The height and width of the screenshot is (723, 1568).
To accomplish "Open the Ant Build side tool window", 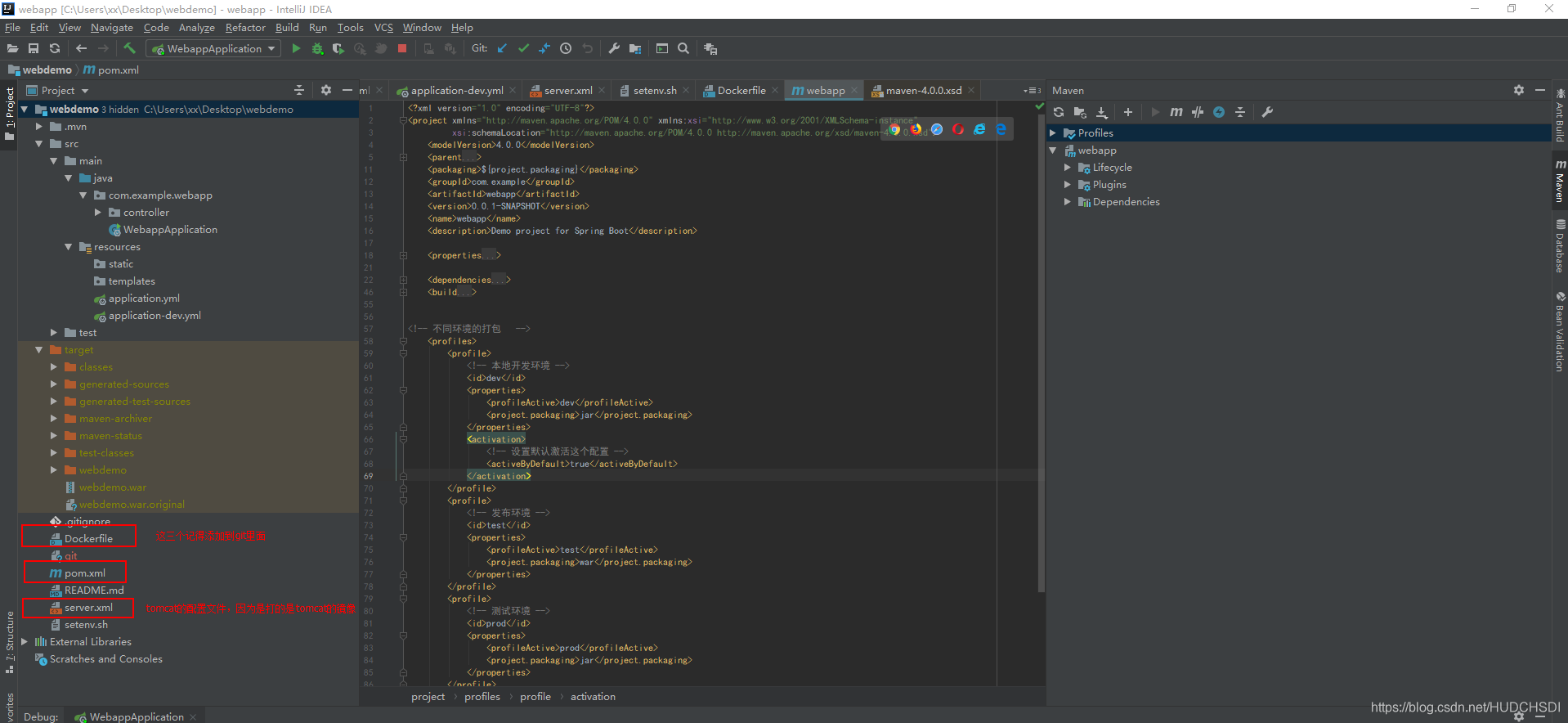I will (1560, 115).
